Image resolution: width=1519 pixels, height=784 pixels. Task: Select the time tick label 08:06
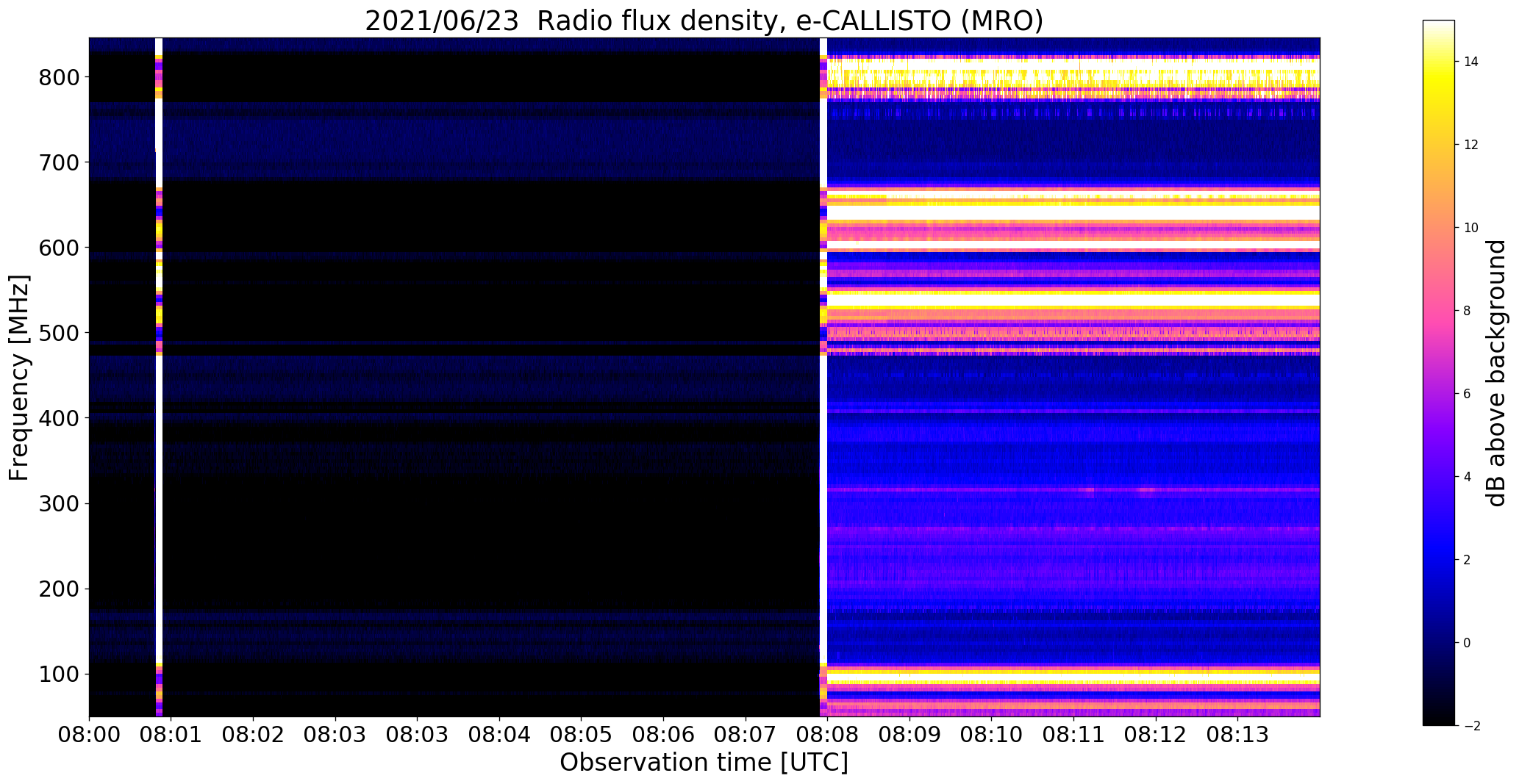(x=664, y=734)
